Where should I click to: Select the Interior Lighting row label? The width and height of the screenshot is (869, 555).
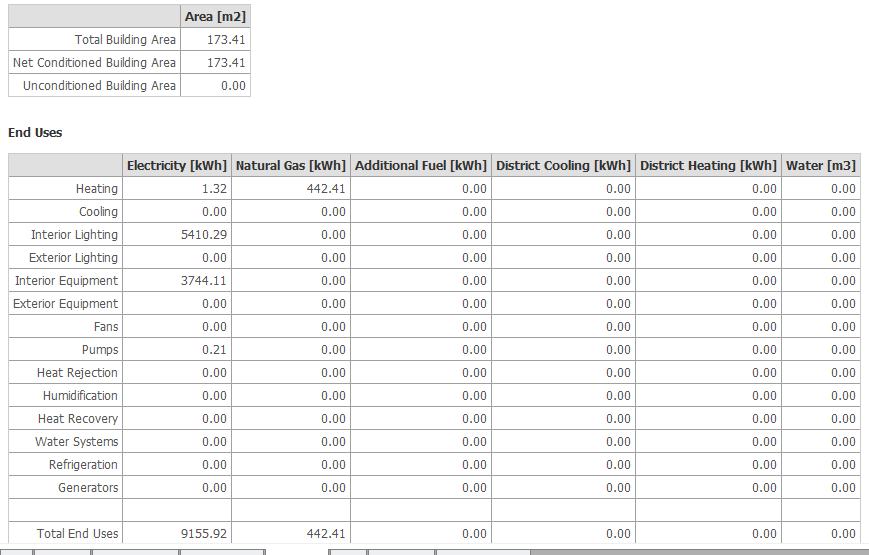pos(74,235)
